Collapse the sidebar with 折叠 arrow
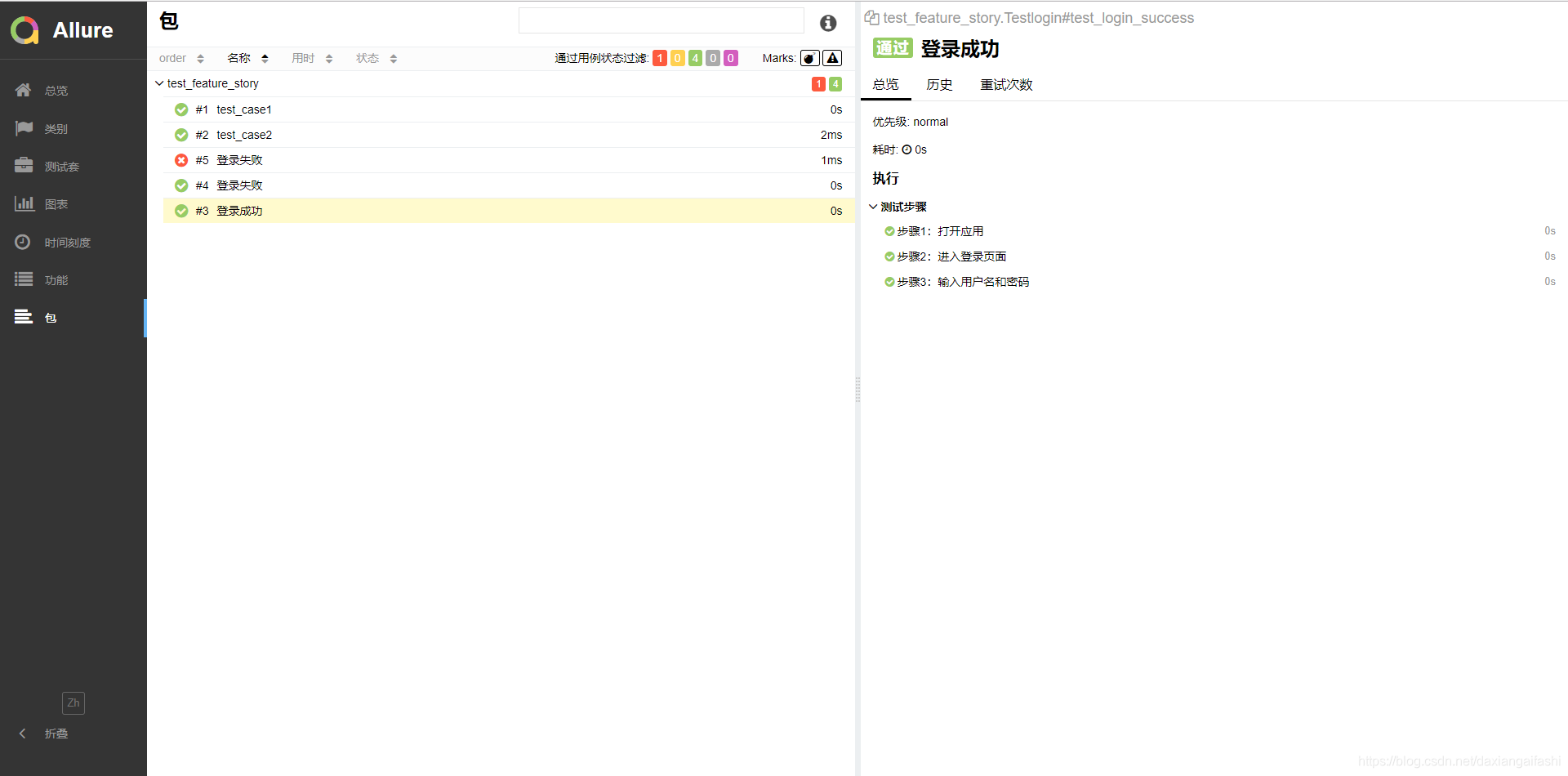 tap(23, 734)
